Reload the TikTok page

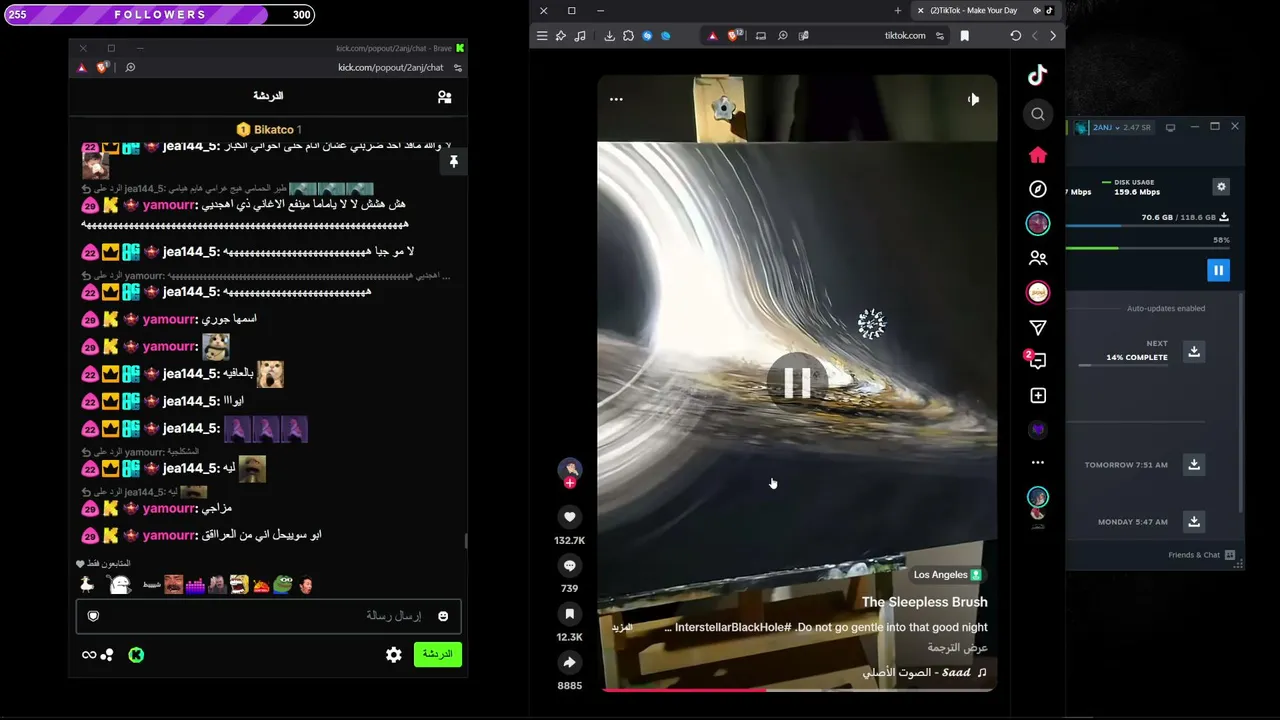[x=1015, y=36]
